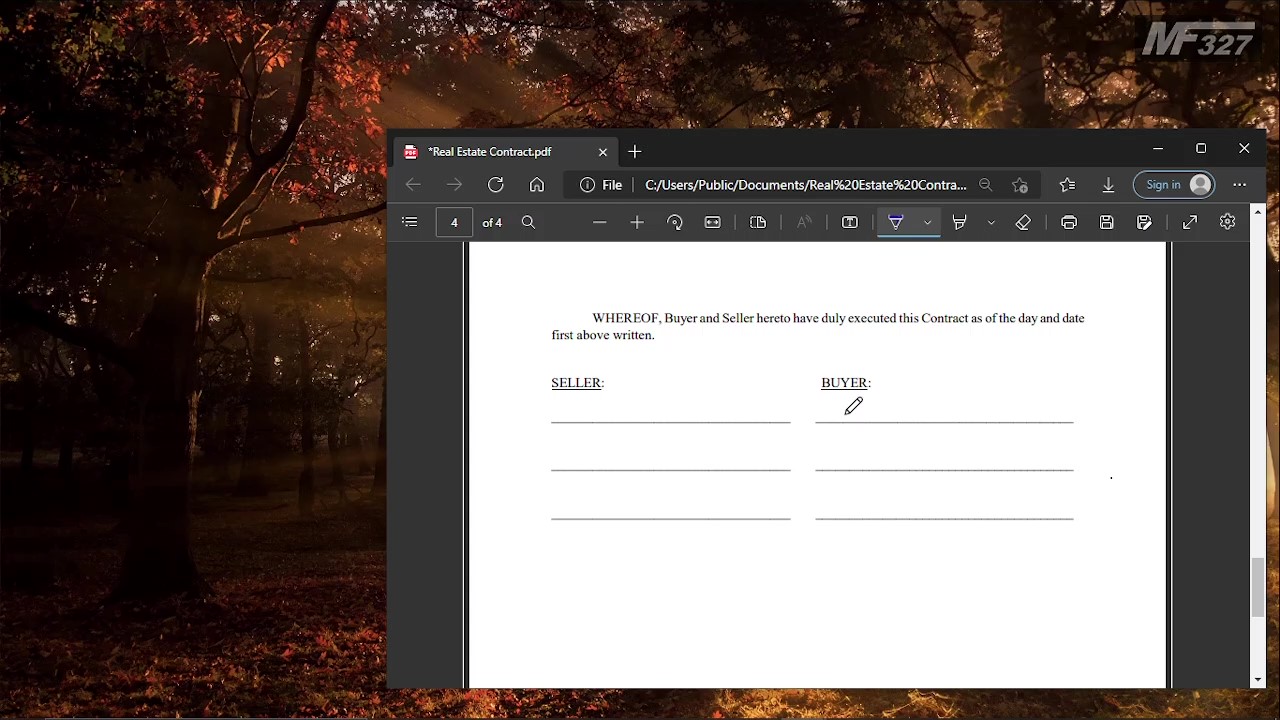Click the address bar file path

[806, 185]
